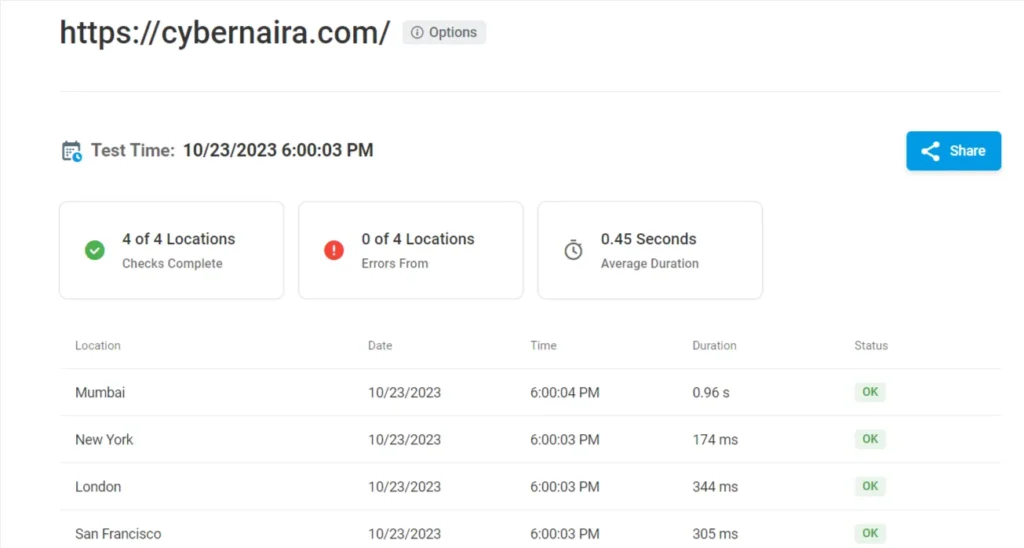The width and height of the screenshot is (1024, 548).
Task: Click the Errors From label
Action: pos(395,263)
